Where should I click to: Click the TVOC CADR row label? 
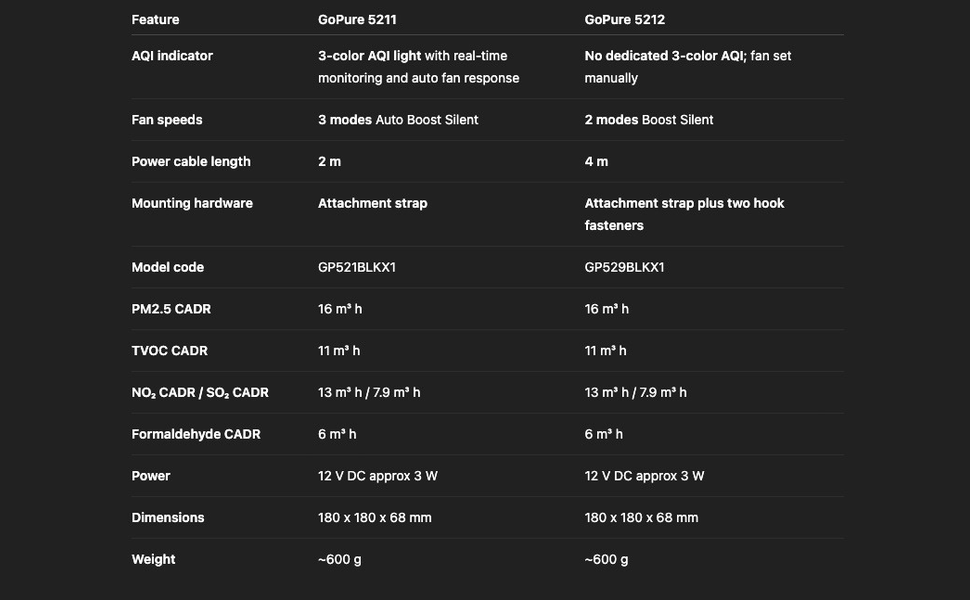click(169, 351)
